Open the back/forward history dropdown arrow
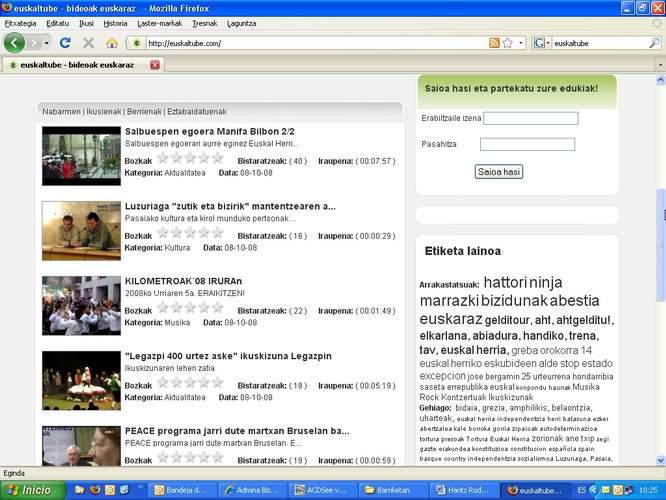 pos(46,43)
